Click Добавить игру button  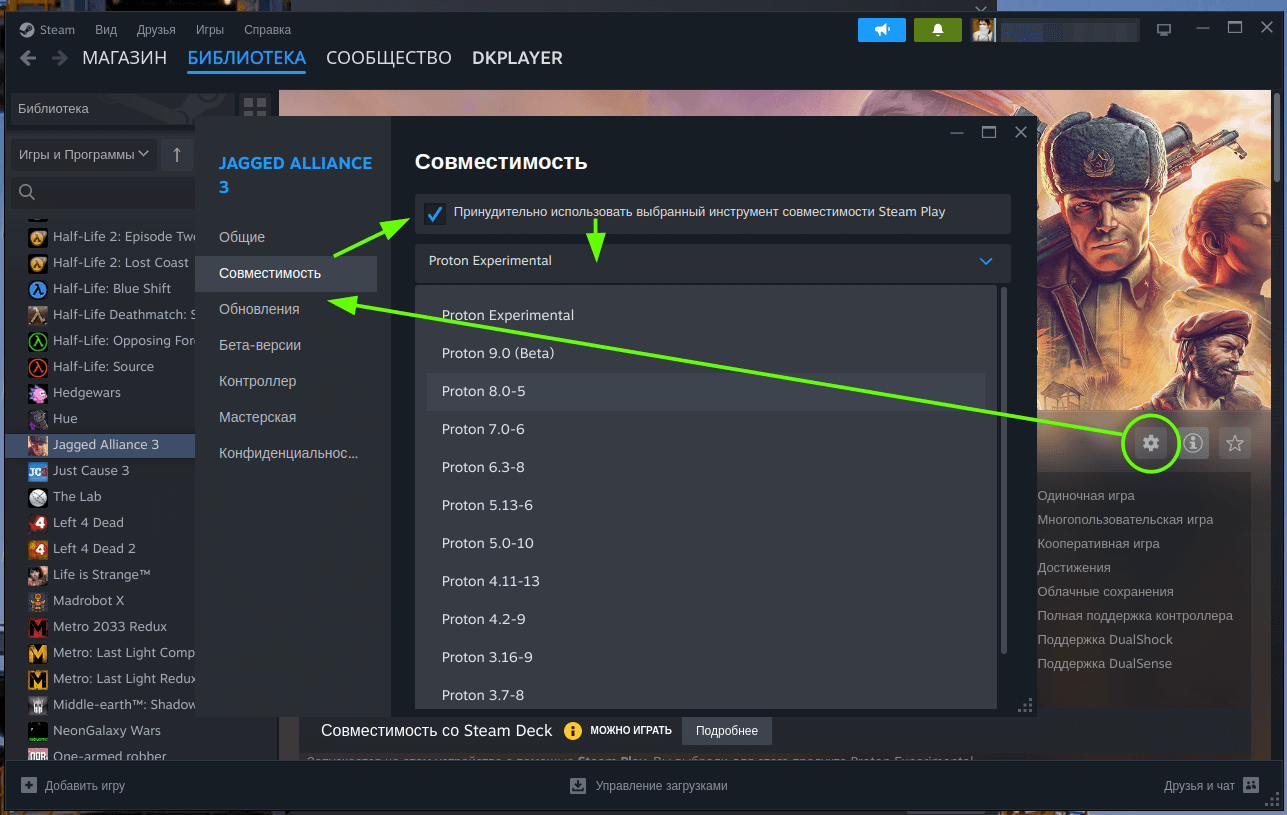pos(85,786)
